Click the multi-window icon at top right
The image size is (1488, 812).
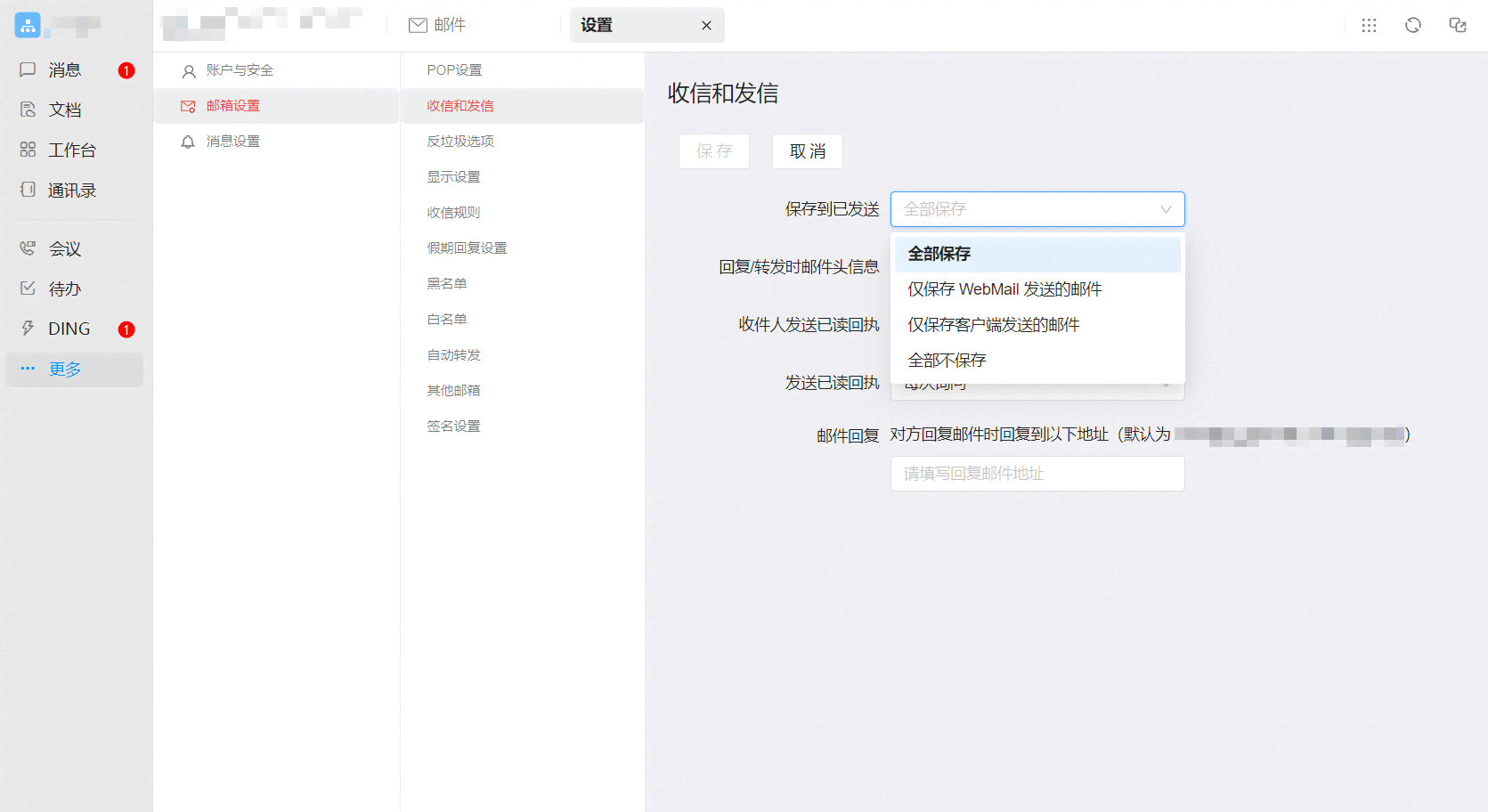tap(1458, 25)
